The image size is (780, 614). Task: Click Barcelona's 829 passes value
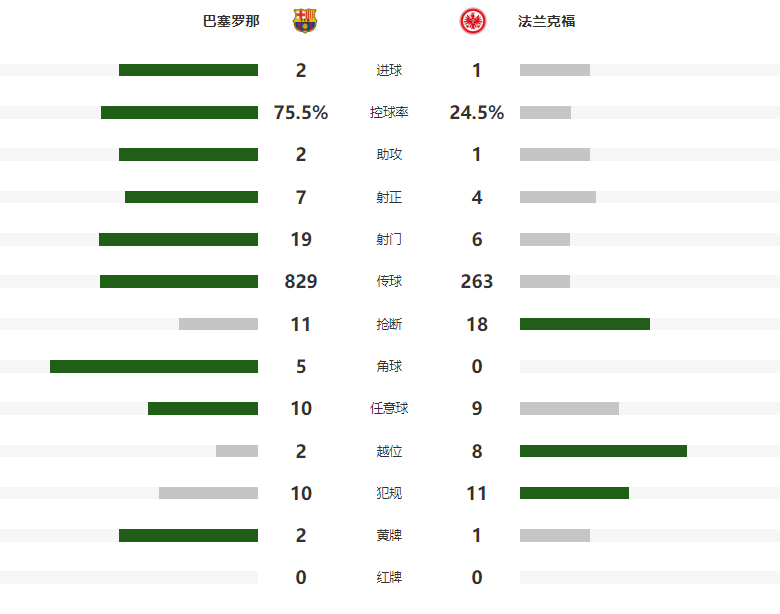pyautogui.click(x=301, y=282)
